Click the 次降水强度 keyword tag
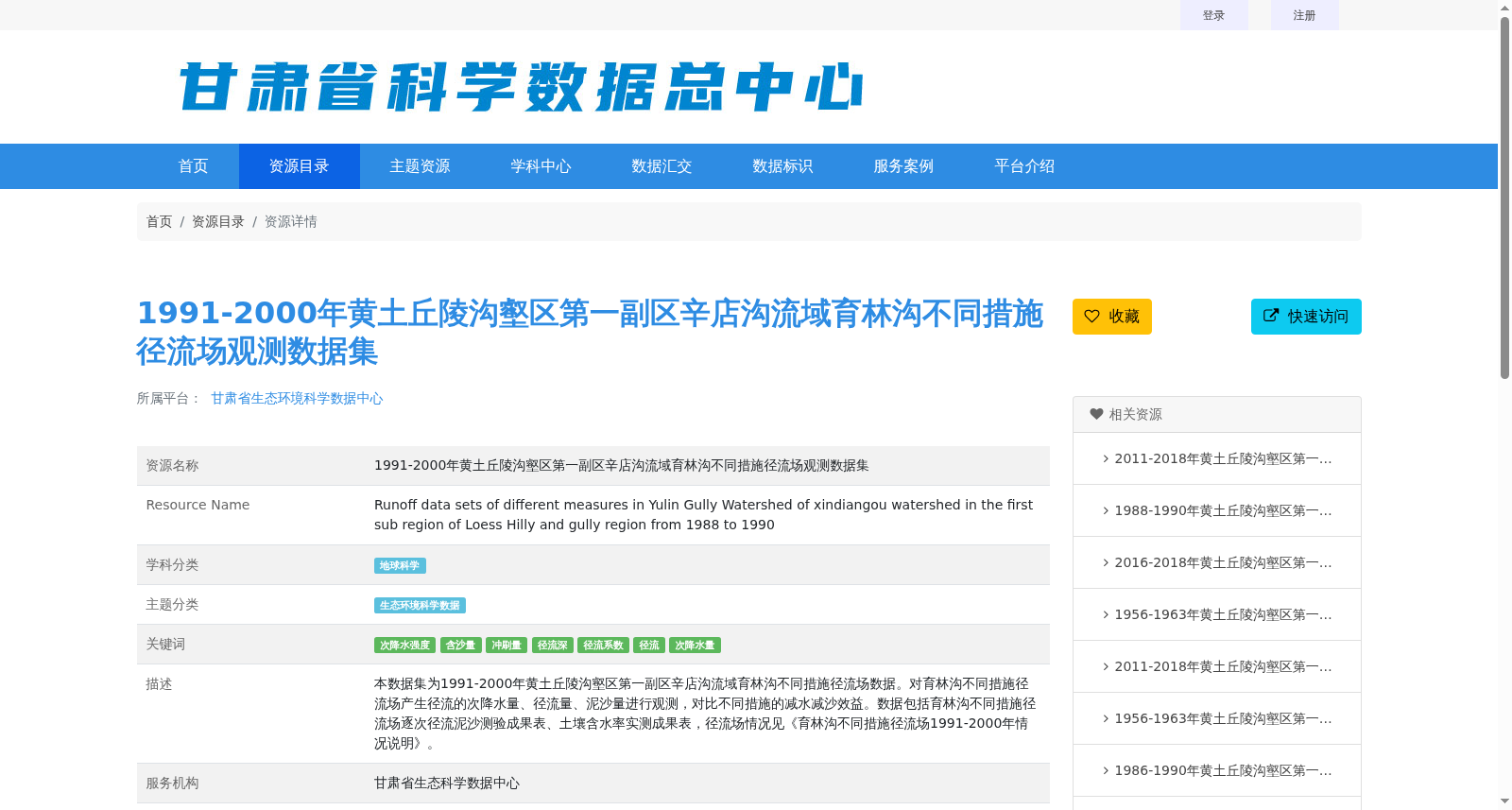Image resolution: width=1512 pixels, height=810 pixels. (404, 646)
